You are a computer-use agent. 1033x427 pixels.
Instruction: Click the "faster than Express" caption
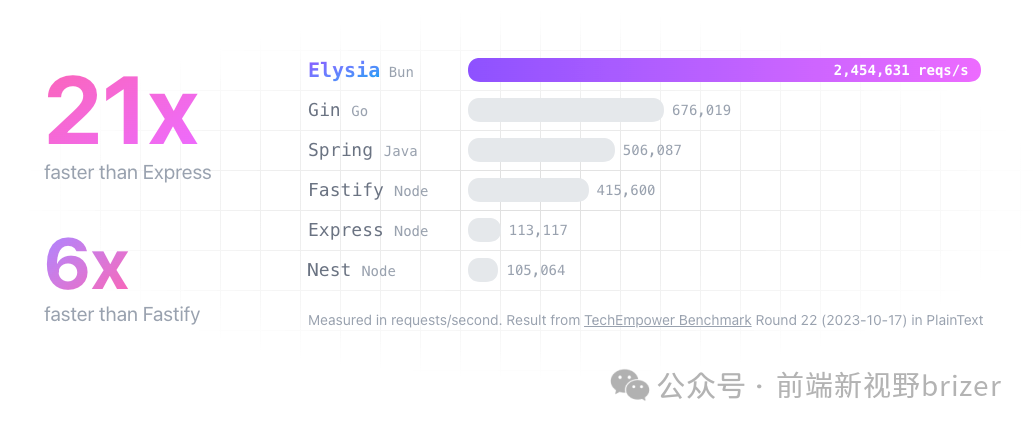tap(128, 173)
